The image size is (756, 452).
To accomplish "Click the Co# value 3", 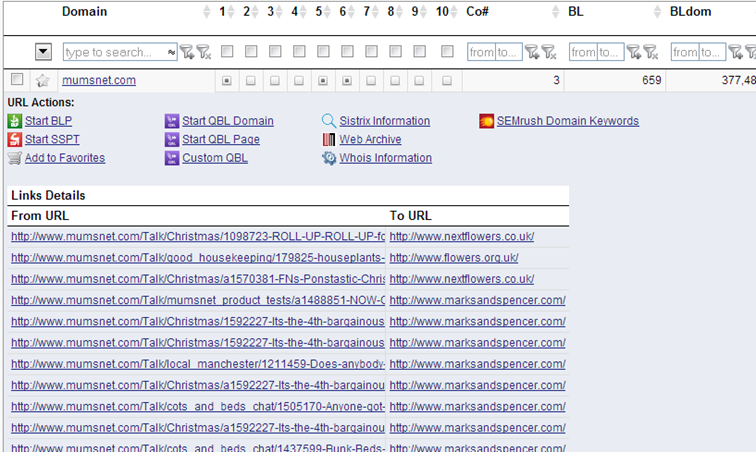I will point(556,80).
